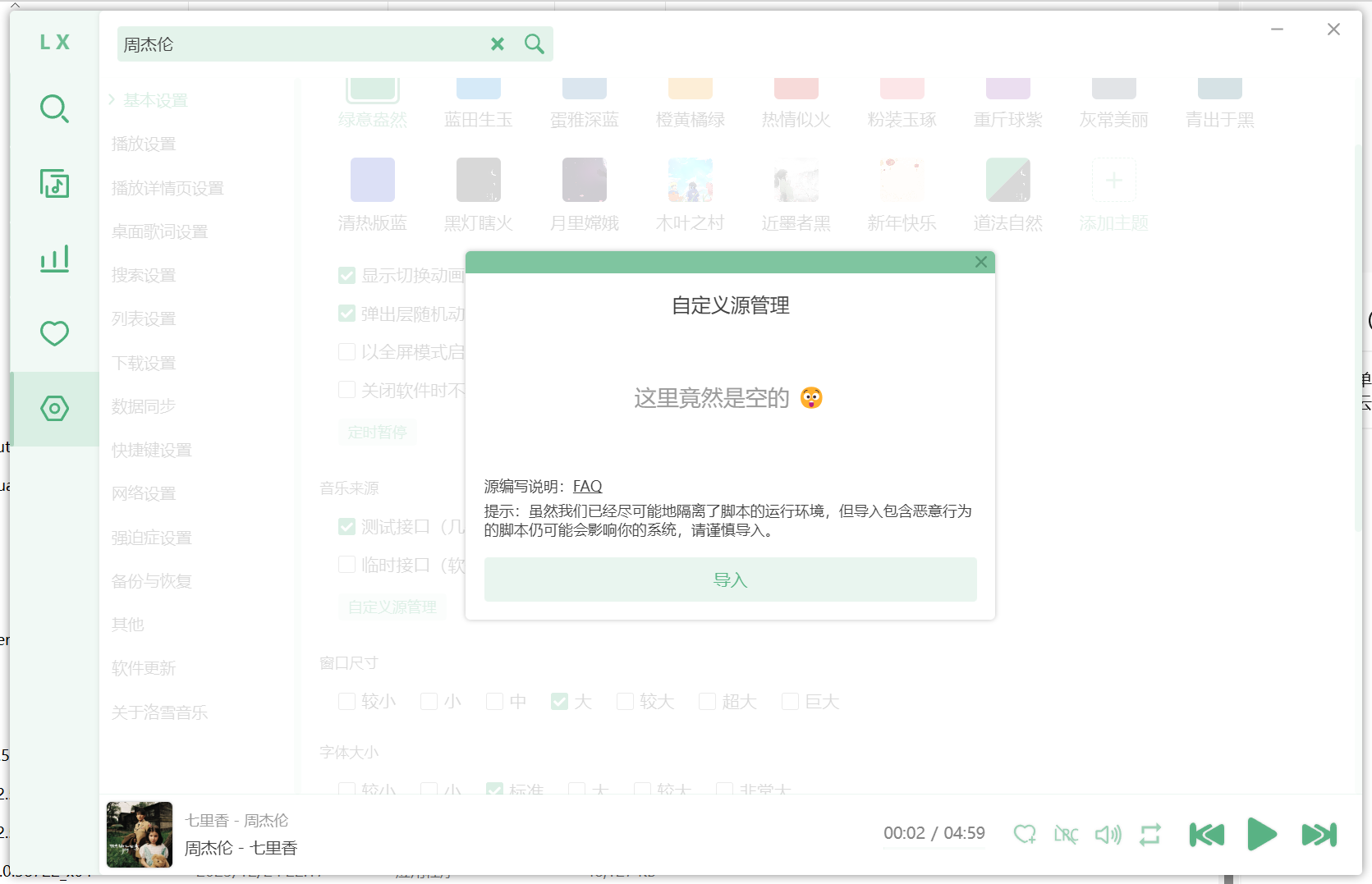Screen dimensions: 1372x884
Task: Toggle desktop lyrics with the LRC icon
Action: point(1066,835)
